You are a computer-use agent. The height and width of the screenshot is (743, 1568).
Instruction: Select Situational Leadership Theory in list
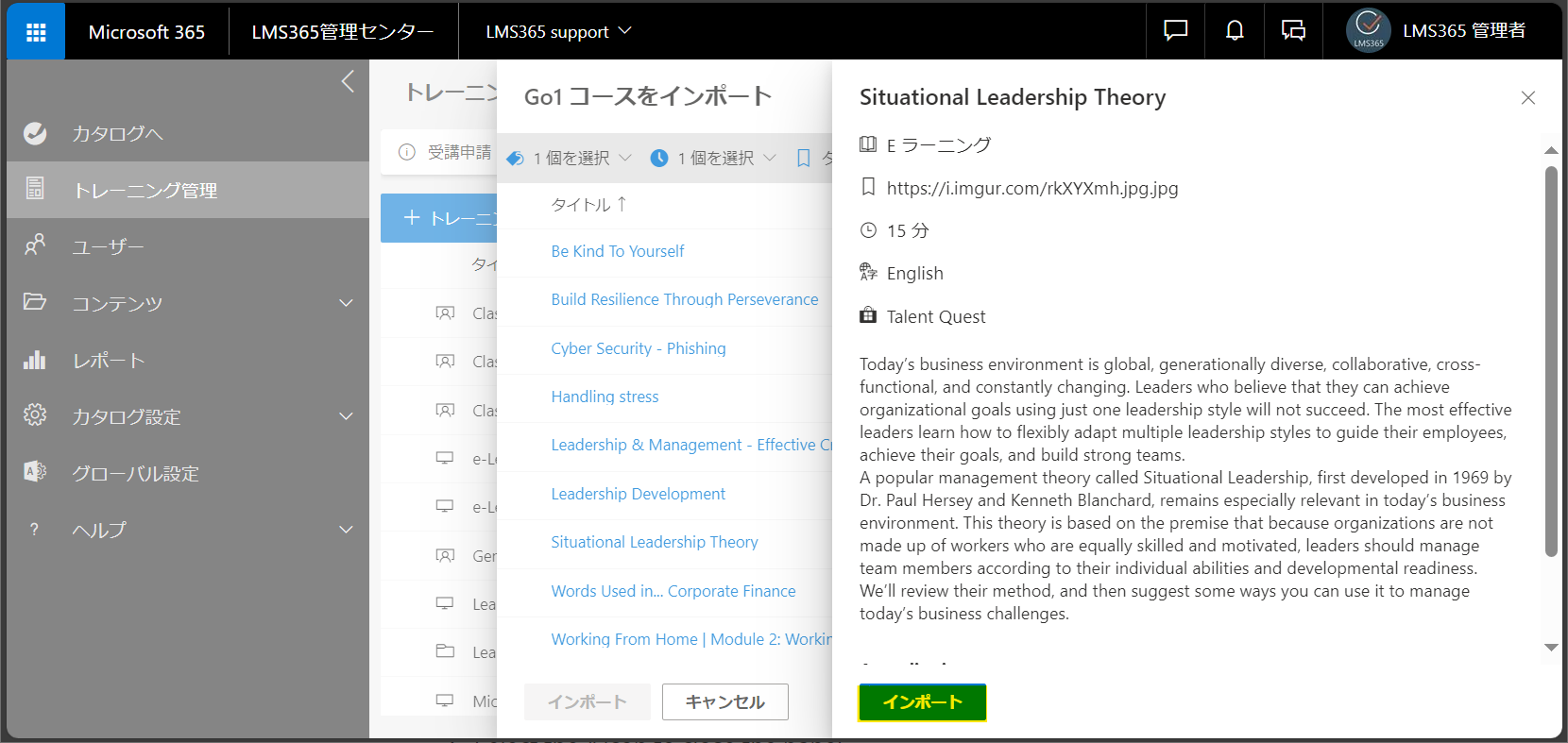(x=655, y=542)
